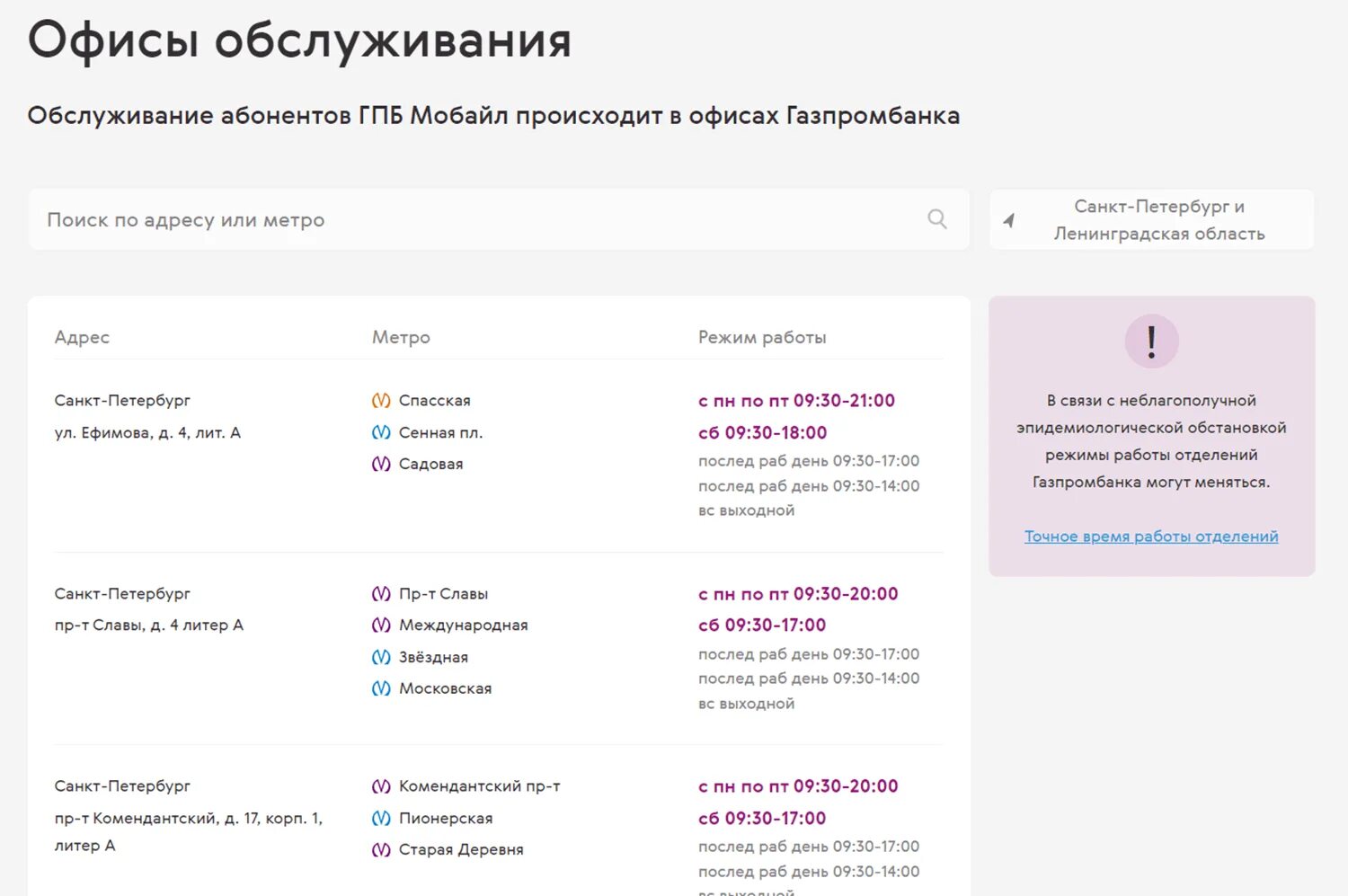1348x896 pixels.
Task: Click the Режим работы column header
Action: (x=762, y=337)
